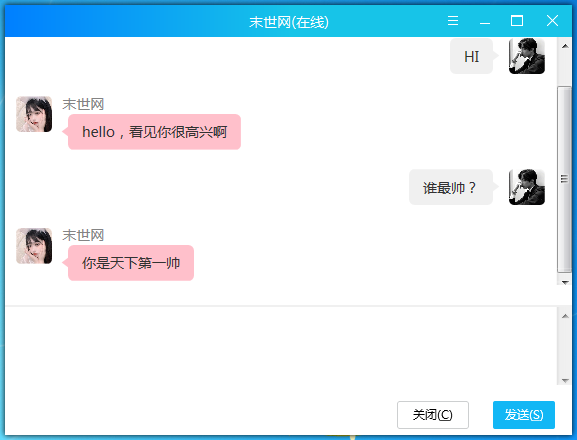Click chat history scroll down arrow
The height and width of the screenshot is (440, 577).
click(x=565, y=282)
